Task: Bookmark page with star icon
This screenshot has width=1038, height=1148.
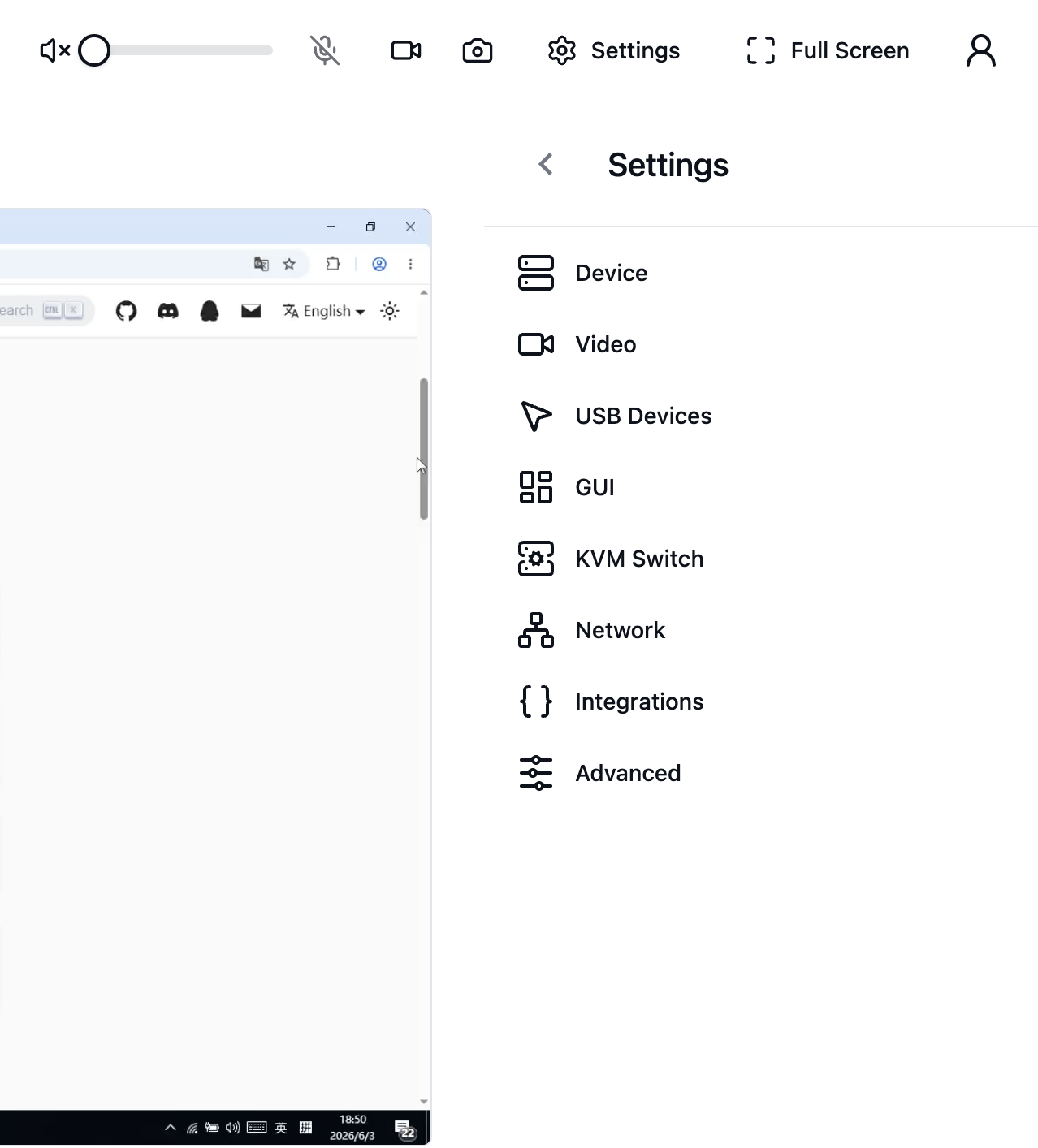Action: 289,264
